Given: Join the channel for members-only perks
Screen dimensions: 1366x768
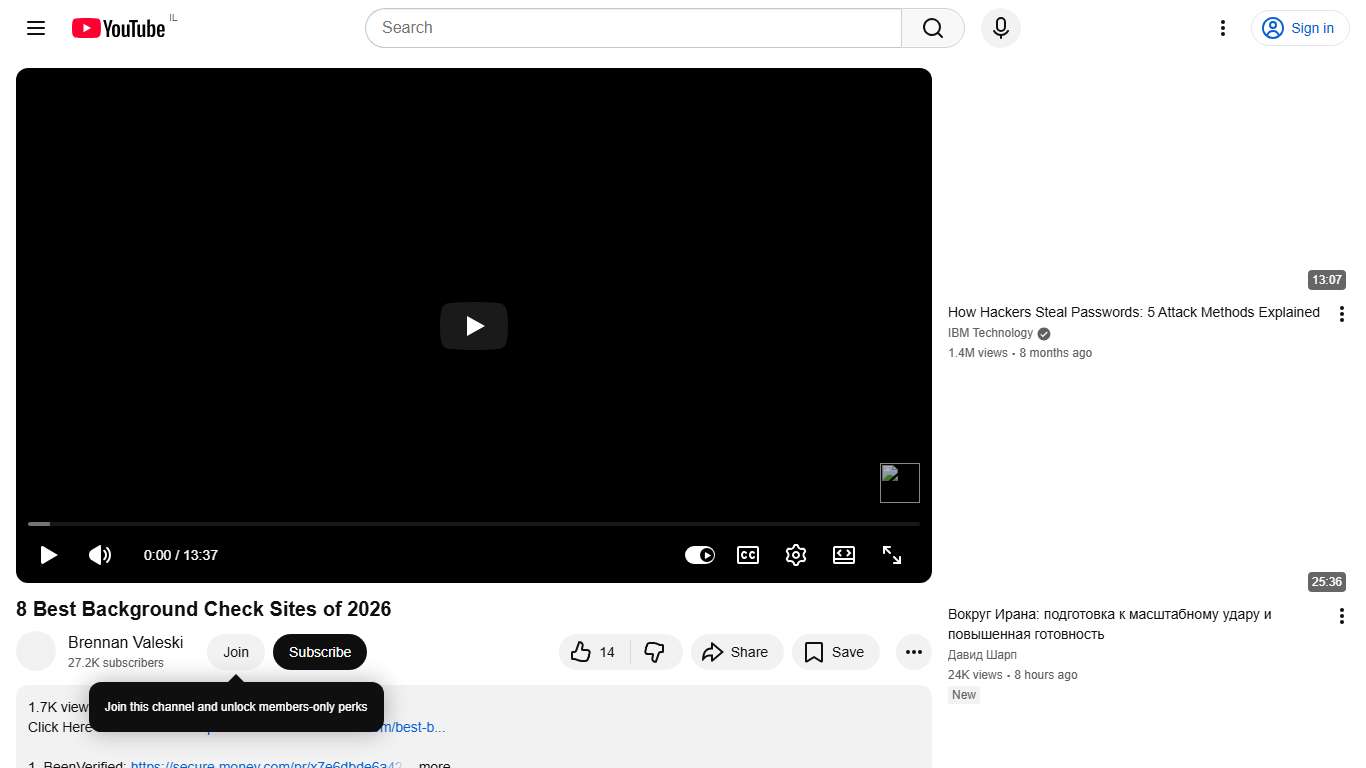Looking at the screenshot, I should (x=236, y=652).
